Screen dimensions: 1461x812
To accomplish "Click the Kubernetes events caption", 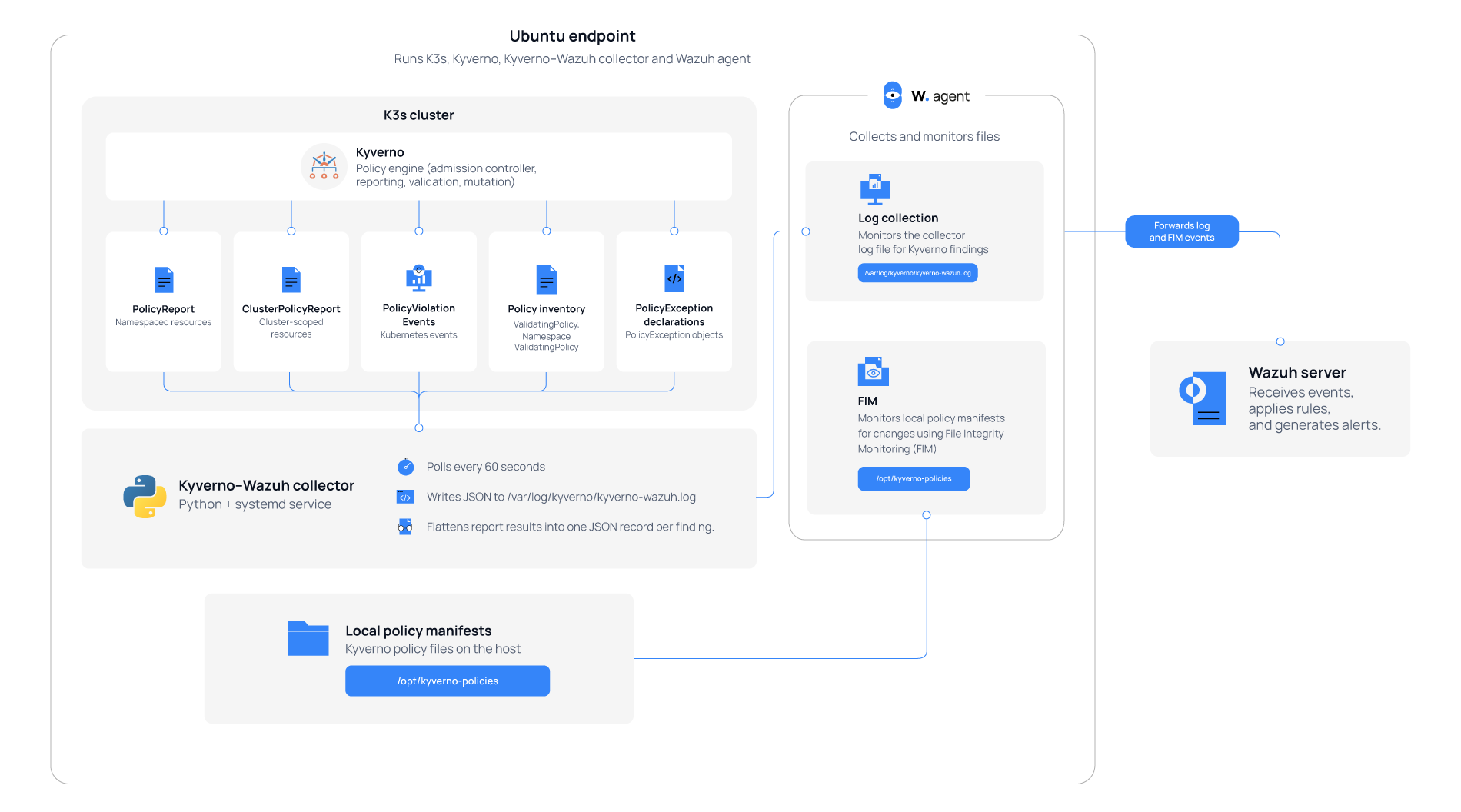I will 419,335.
